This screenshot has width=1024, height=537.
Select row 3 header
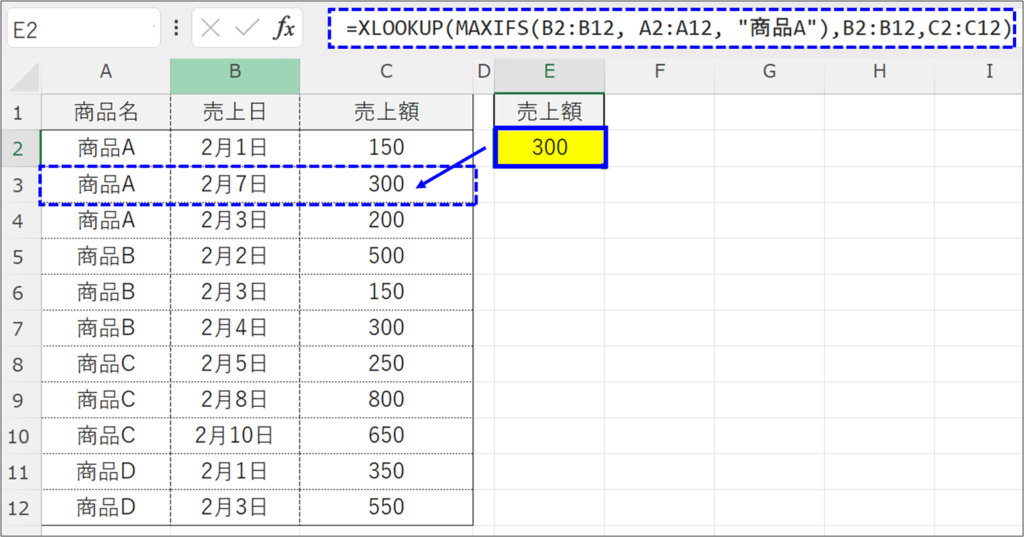(20, 184)
